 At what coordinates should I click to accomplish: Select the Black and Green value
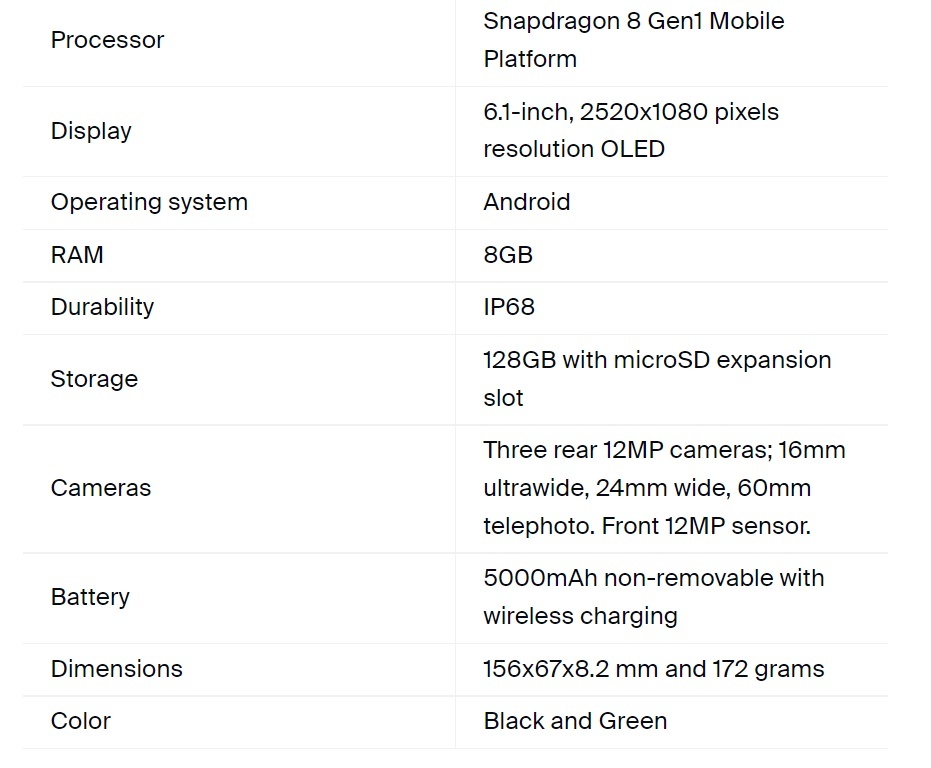575,721
